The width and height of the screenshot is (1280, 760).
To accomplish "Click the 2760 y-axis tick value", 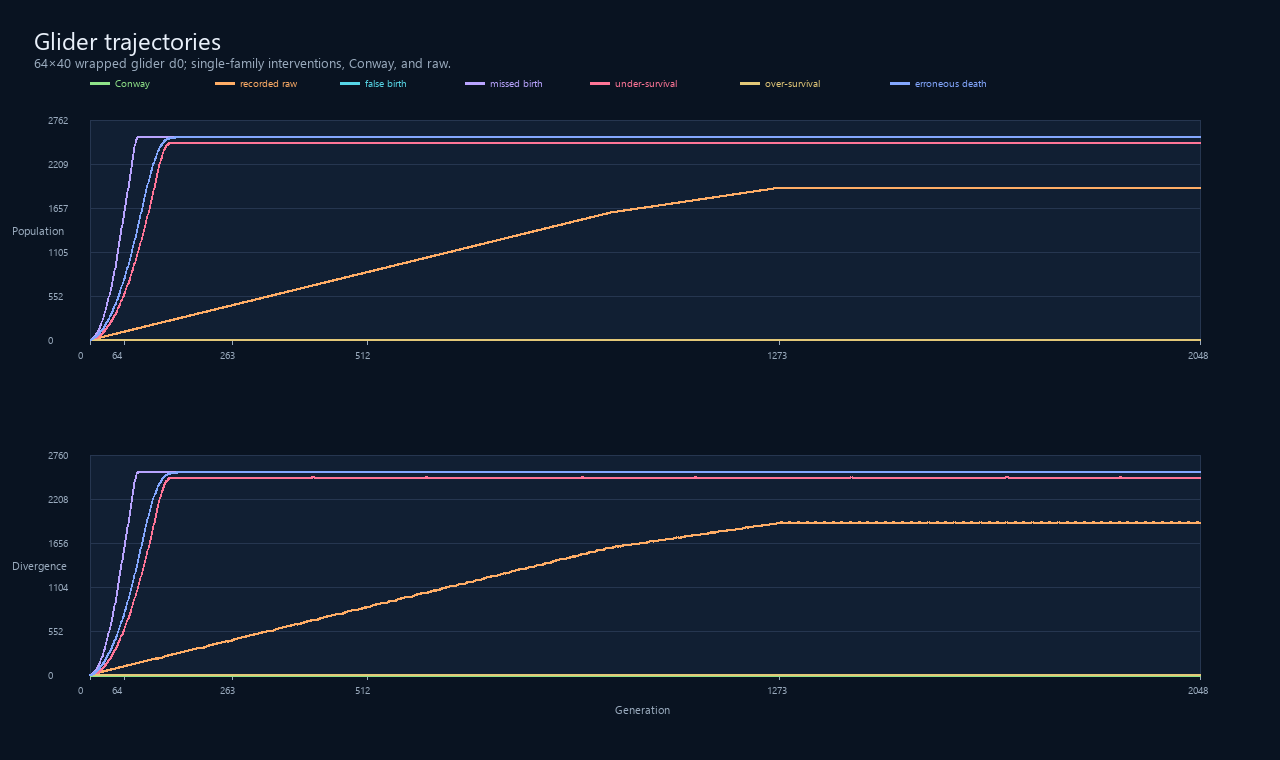I will click(58, 456).
